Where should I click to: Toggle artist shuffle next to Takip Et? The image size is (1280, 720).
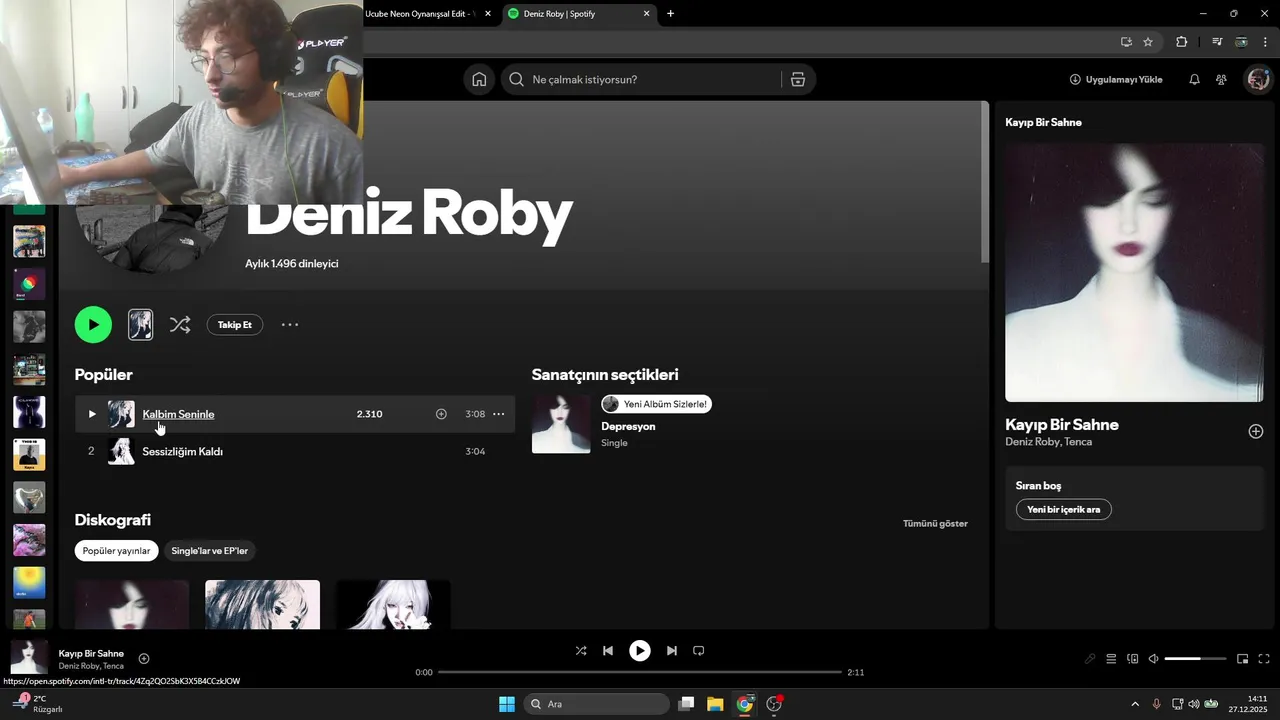pos(180,325)
